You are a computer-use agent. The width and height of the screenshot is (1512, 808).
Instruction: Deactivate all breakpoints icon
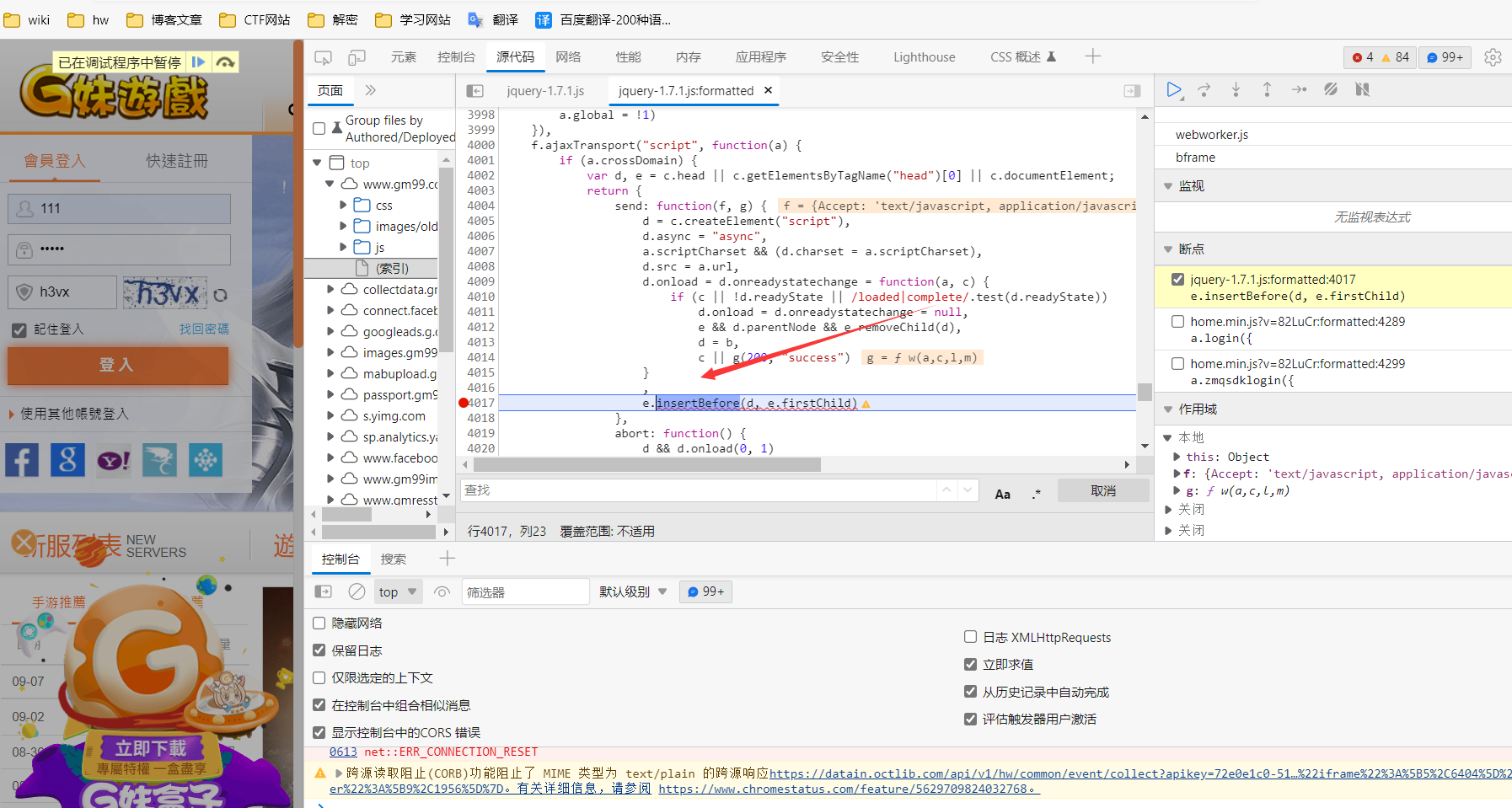coord(1331,89)
